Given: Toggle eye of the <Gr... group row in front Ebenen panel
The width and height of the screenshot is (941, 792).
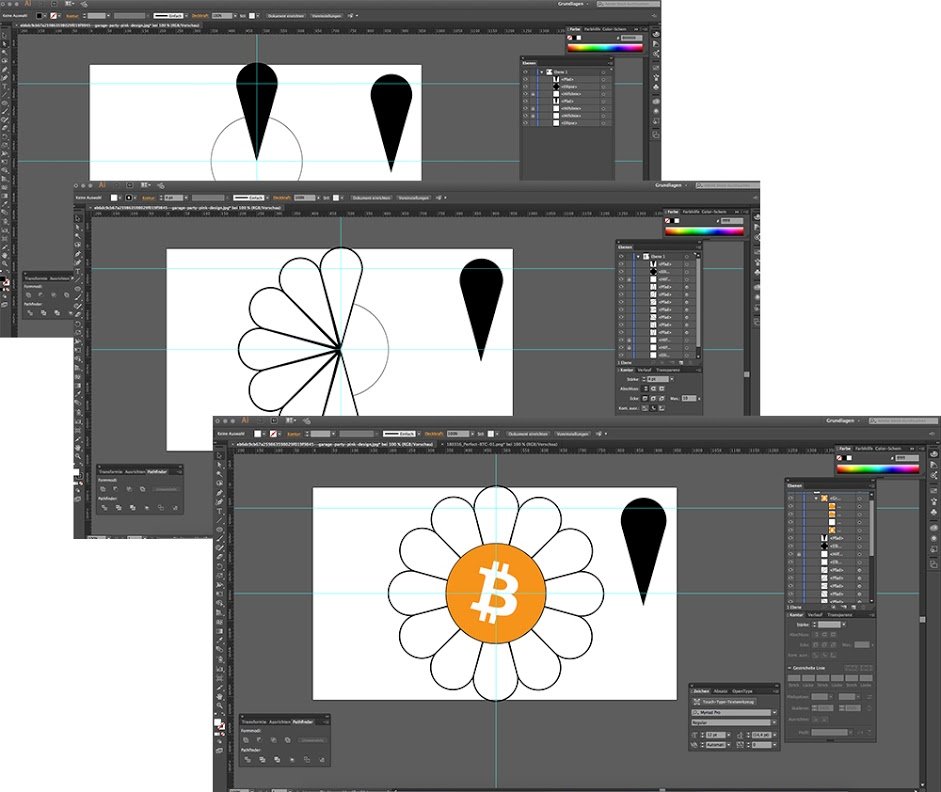Looking at the screenshot, I should (x=790, y=498).
